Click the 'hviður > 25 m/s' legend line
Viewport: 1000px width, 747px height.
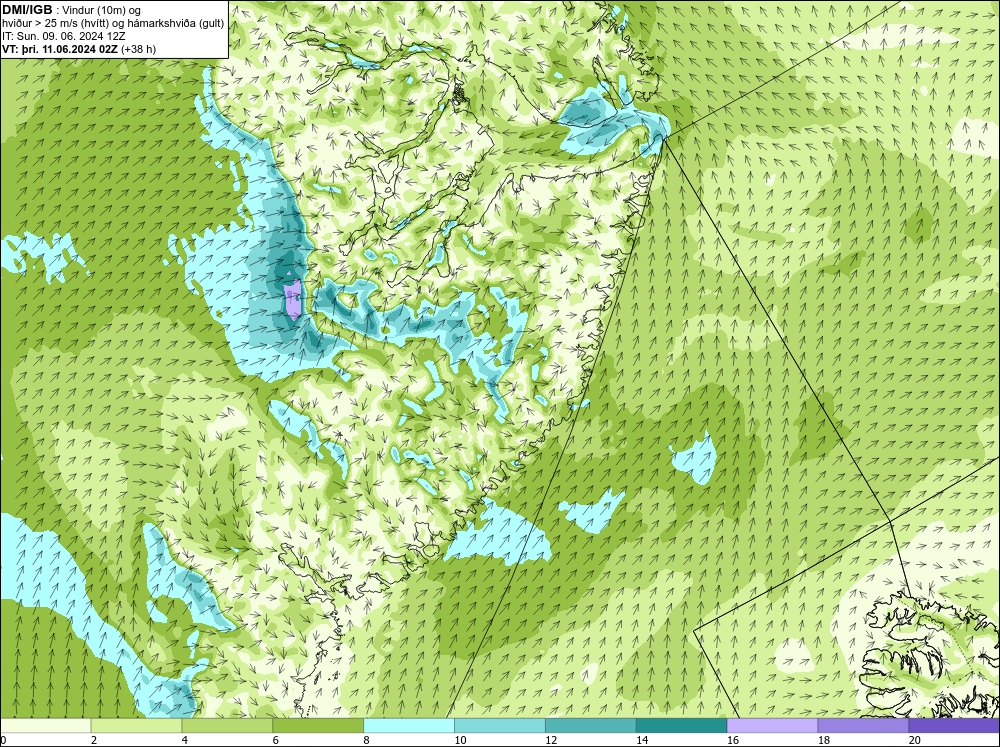tap(113, 23)
